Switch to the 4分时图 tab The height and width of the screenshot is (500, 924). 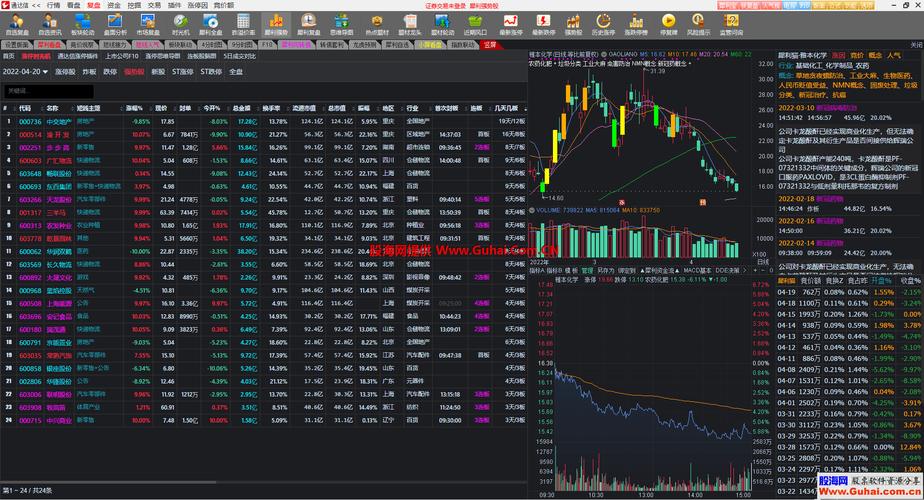pos(212,45)
